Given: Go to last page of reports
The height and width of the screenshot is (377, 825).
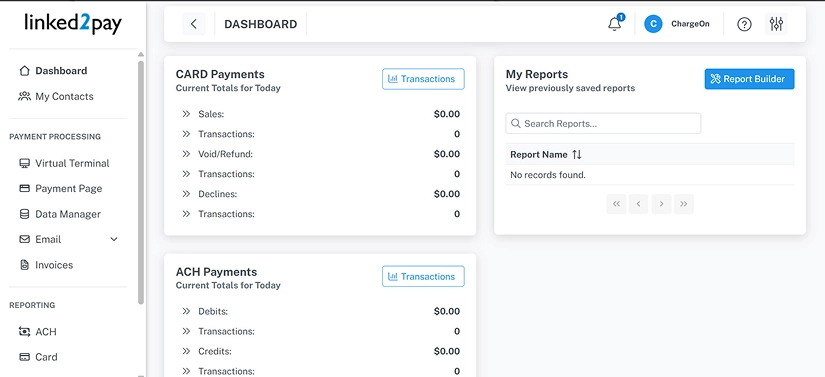Looking at the screenshot, I should point(684,204).
